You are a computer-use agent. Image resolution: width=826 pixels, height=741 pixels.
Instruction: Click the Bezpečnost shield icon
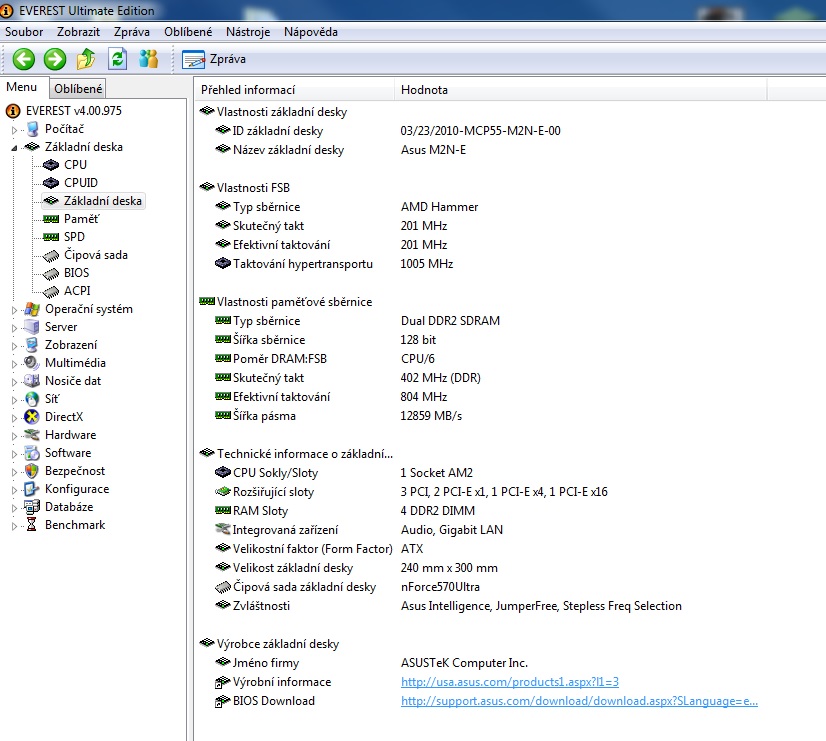(x=32, y=470)
